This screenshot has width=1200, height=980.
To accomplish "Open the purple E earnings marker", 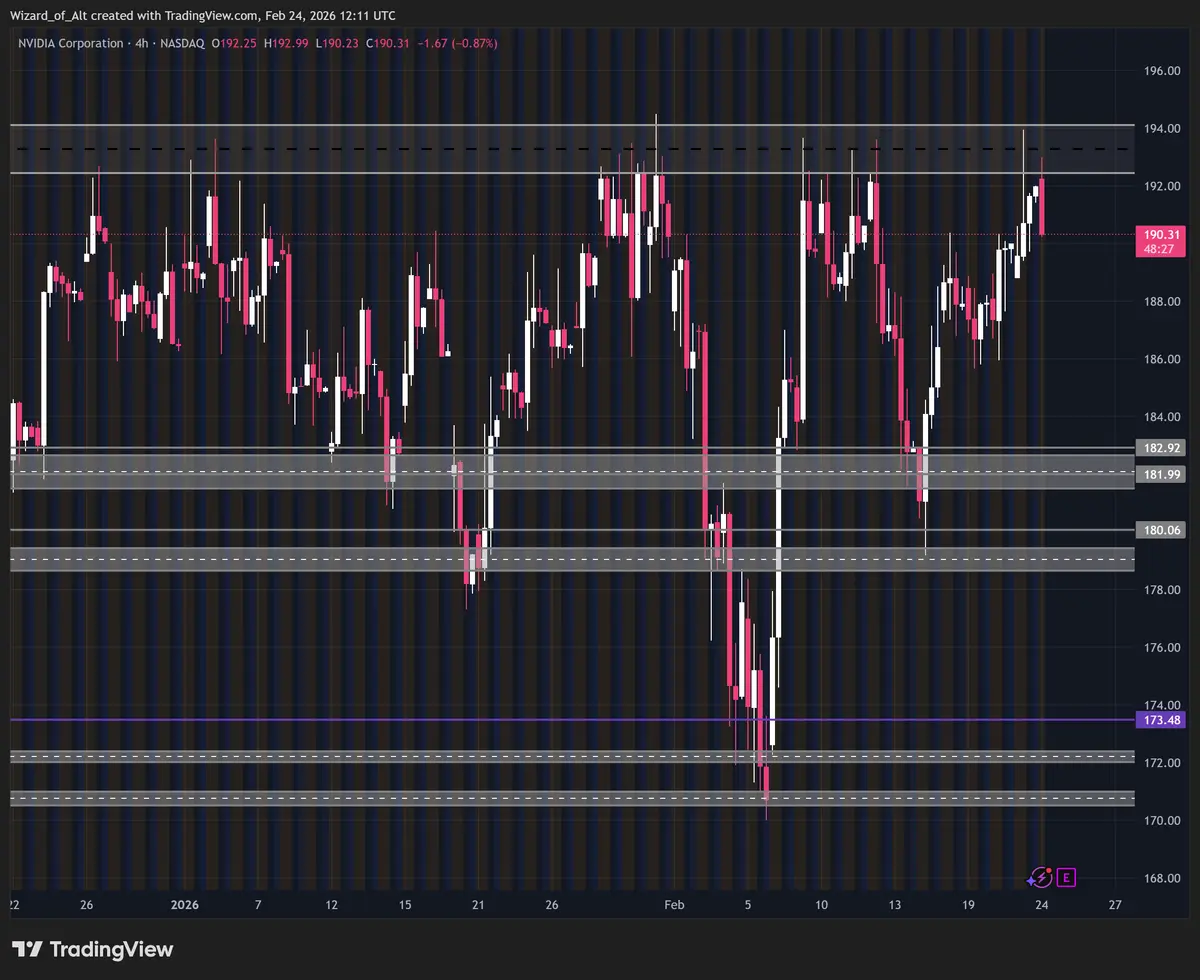I will coord(1067,878).
